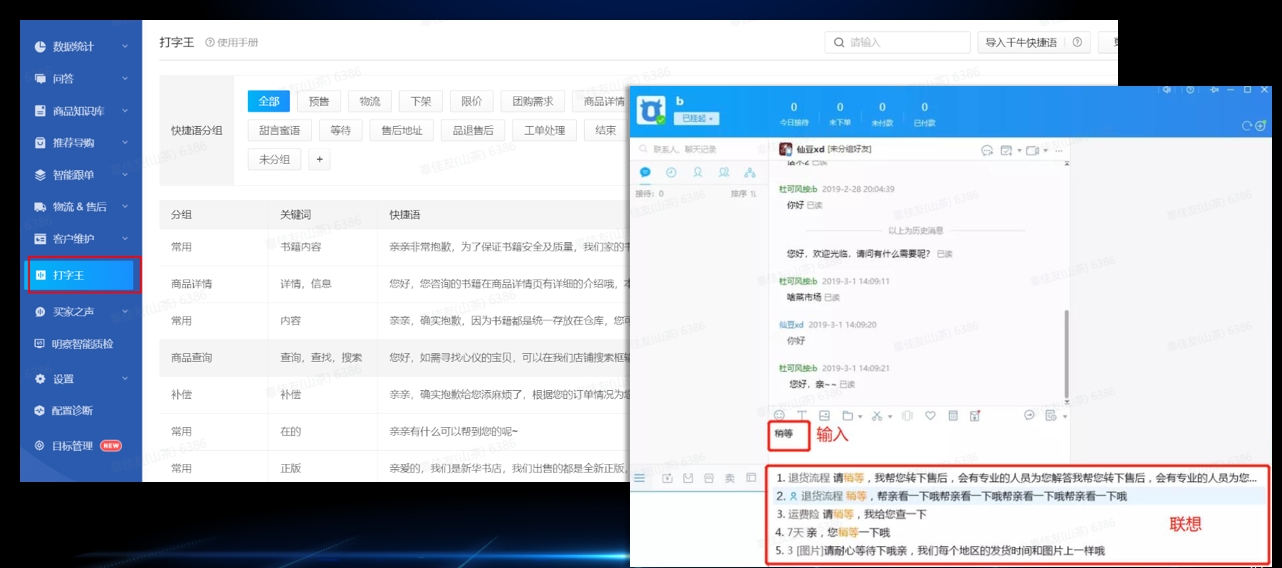The width and height of the screenshot is (1282, 568).
Task: Focus the 请输入 search field
Action: pos(898,42)
